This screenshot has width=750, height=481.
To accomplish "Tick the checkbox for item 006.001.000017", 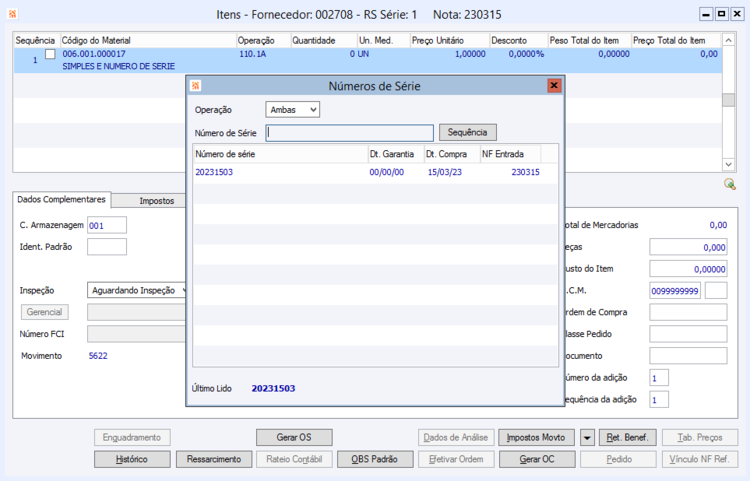I will tap(50, 54).
